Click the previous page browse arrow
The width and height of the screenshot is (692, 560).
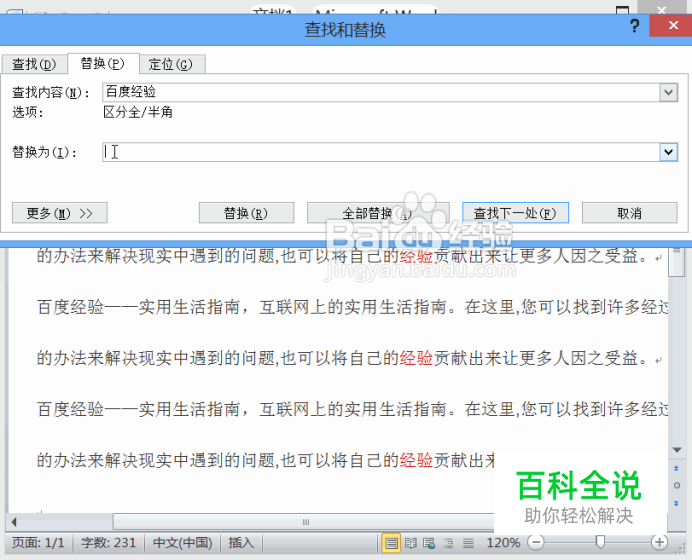[x=677, y=468]
